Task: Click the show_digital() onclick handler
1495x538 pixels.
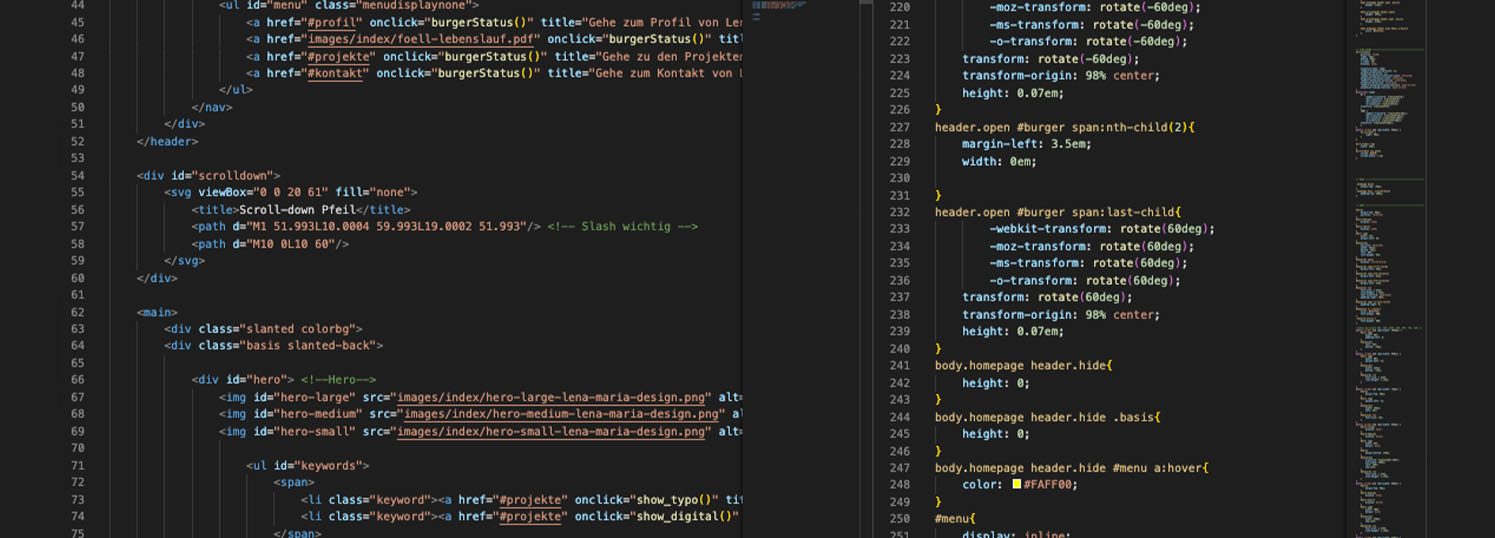Action: pyautogui.click(x=685, y=516)
